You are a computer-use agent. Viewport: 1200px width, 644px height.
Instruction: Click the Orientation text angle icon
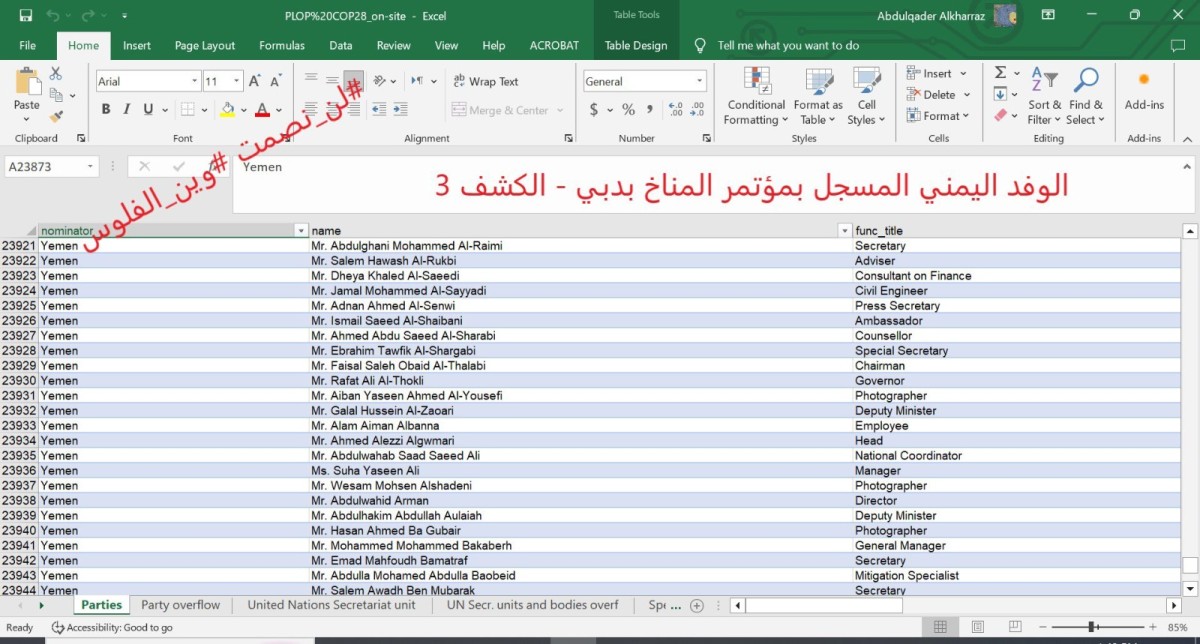380,80
